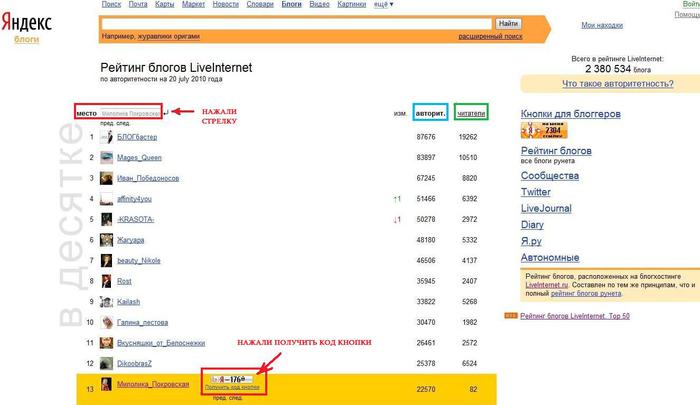Click beauty_Nikole avatar image

click(x=106, y=260)
